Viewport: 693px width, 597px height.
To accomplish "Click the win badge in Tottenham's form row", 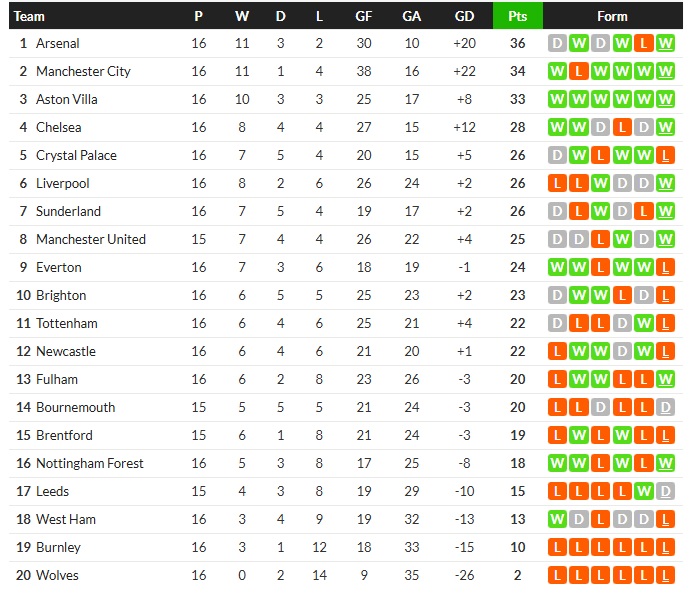I will (647, 323).
